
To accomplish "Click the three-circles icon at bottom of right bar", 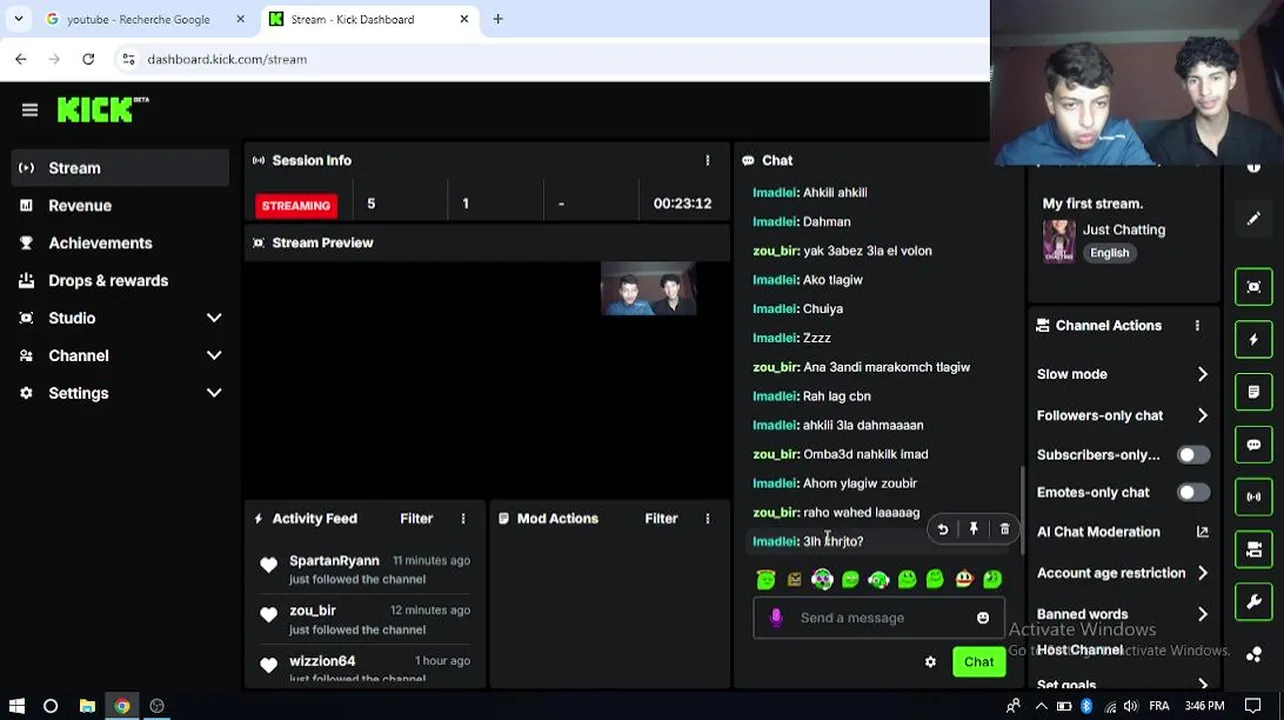I will coord(1254,655).
